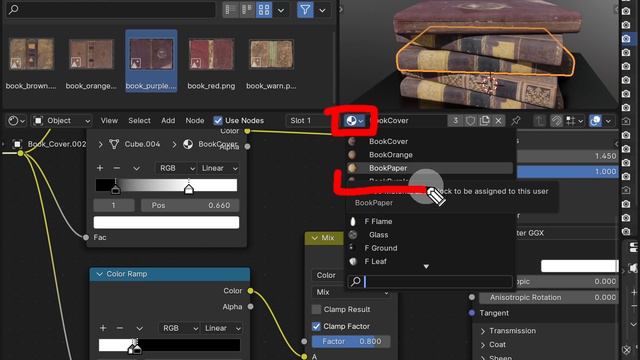Click the 1.450 value field
This screenshot has width=640, height=360.
(x=567, y=156)
